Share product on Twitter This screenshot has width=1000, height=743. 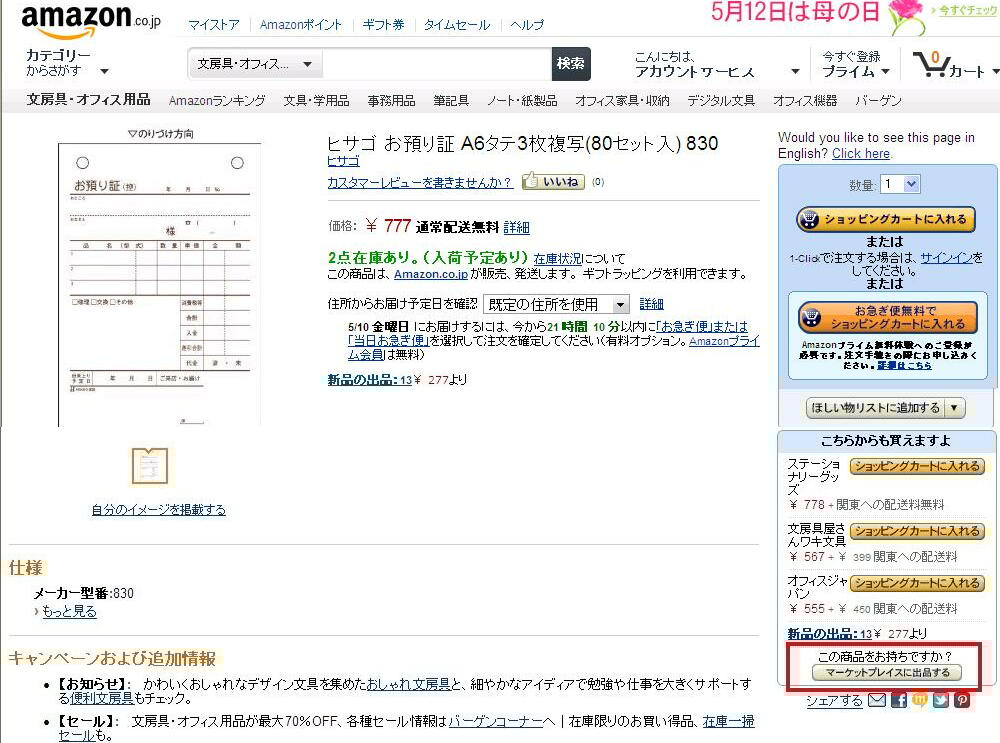[x=941, y=701]
